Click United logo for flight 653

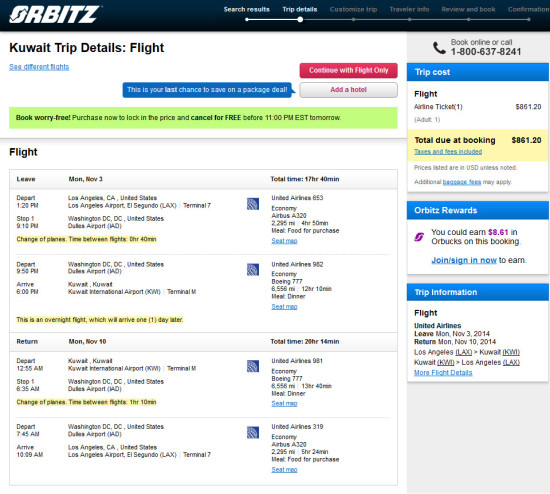pos(253,204)
